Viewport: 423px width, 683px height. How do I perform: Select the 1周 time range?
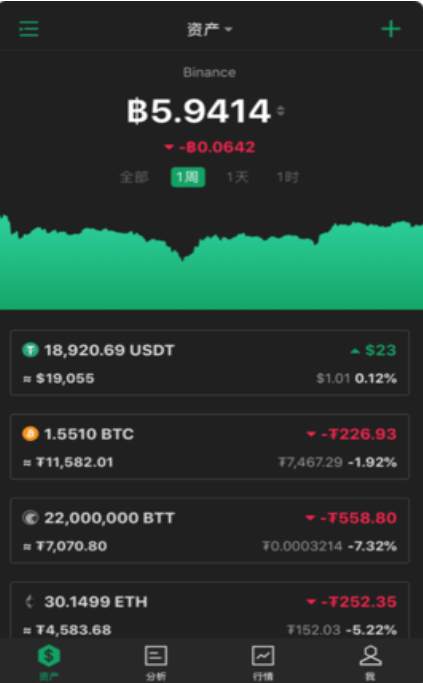click(188, 177)
